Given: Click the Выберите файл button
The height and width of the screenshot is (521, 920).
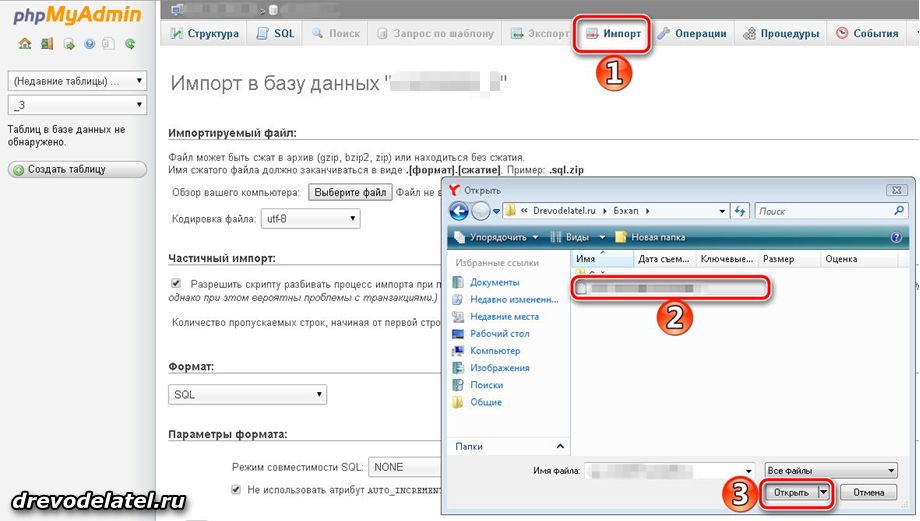Looking at the screenshot, I should [x=349, y=192].
